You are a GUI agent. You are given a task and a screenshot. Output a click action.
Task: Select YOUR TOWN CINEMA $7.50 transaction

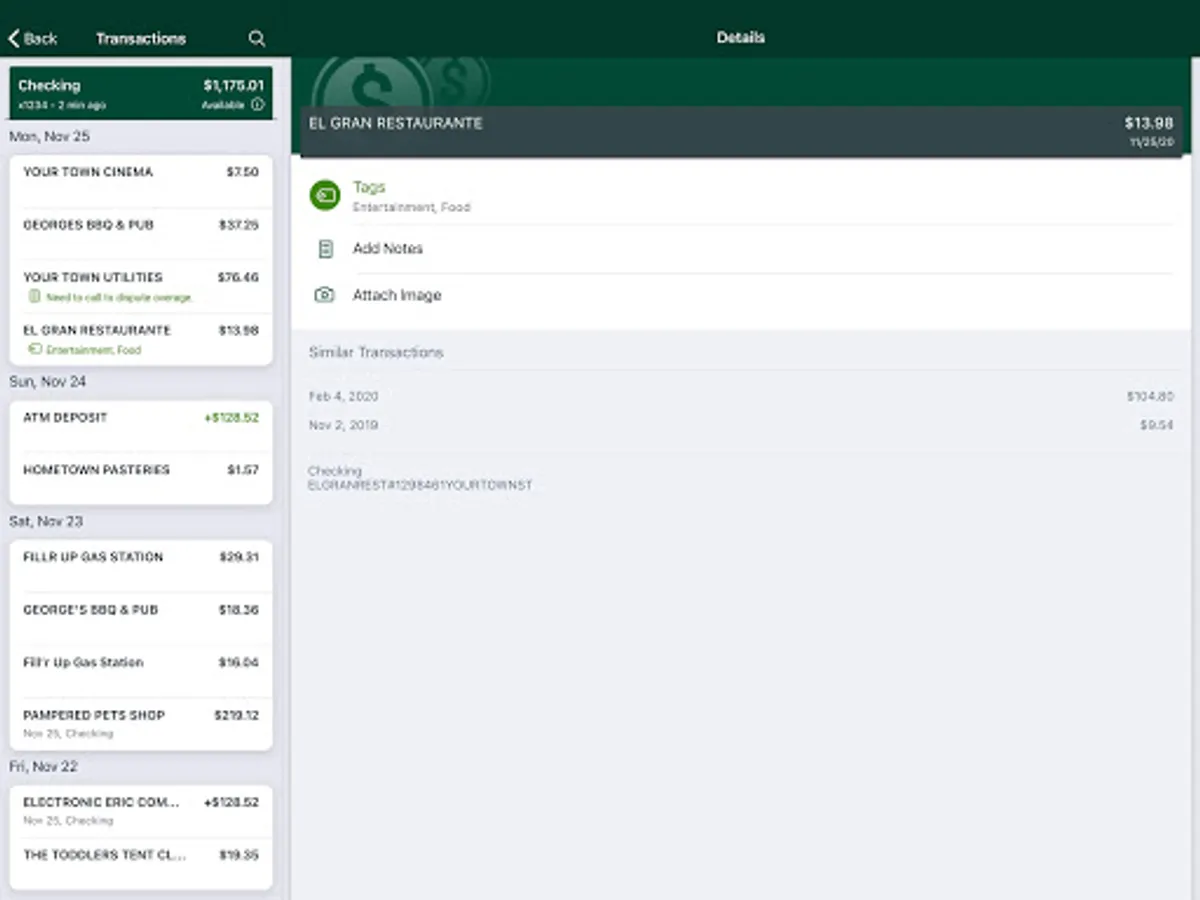(141, 180)
